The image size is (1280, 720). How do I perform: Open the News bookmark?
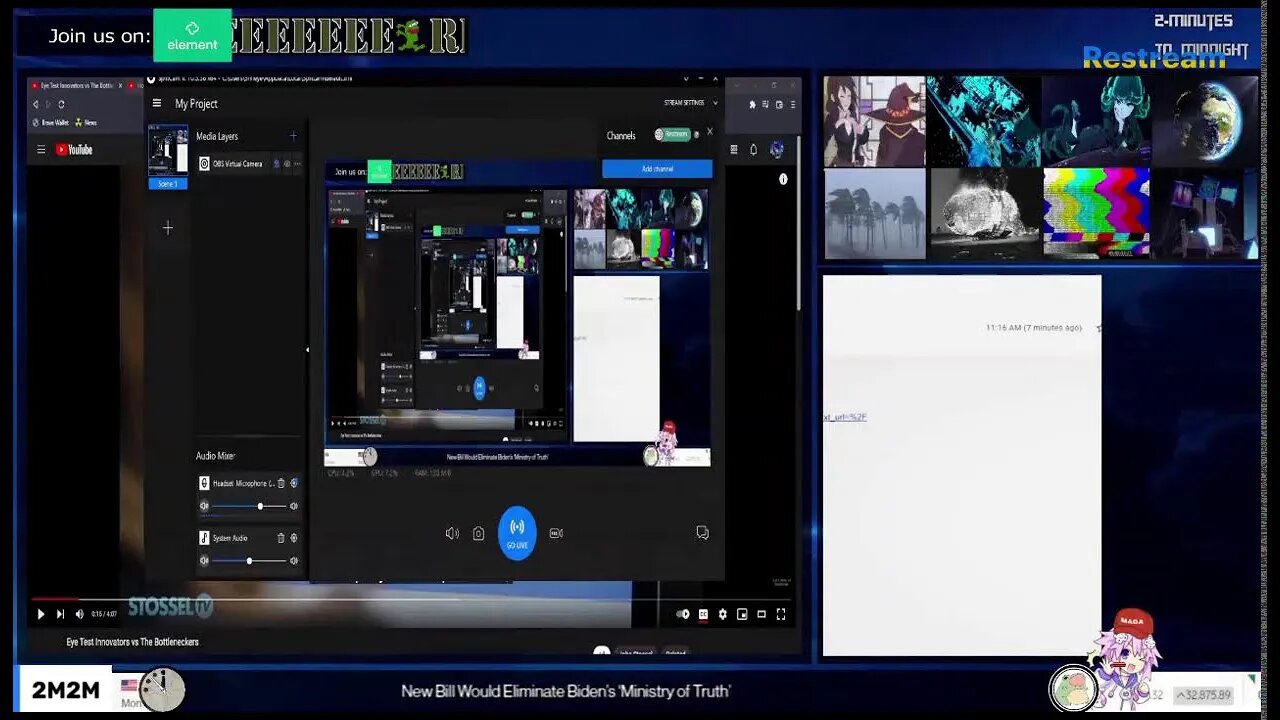tap(86, 122)
